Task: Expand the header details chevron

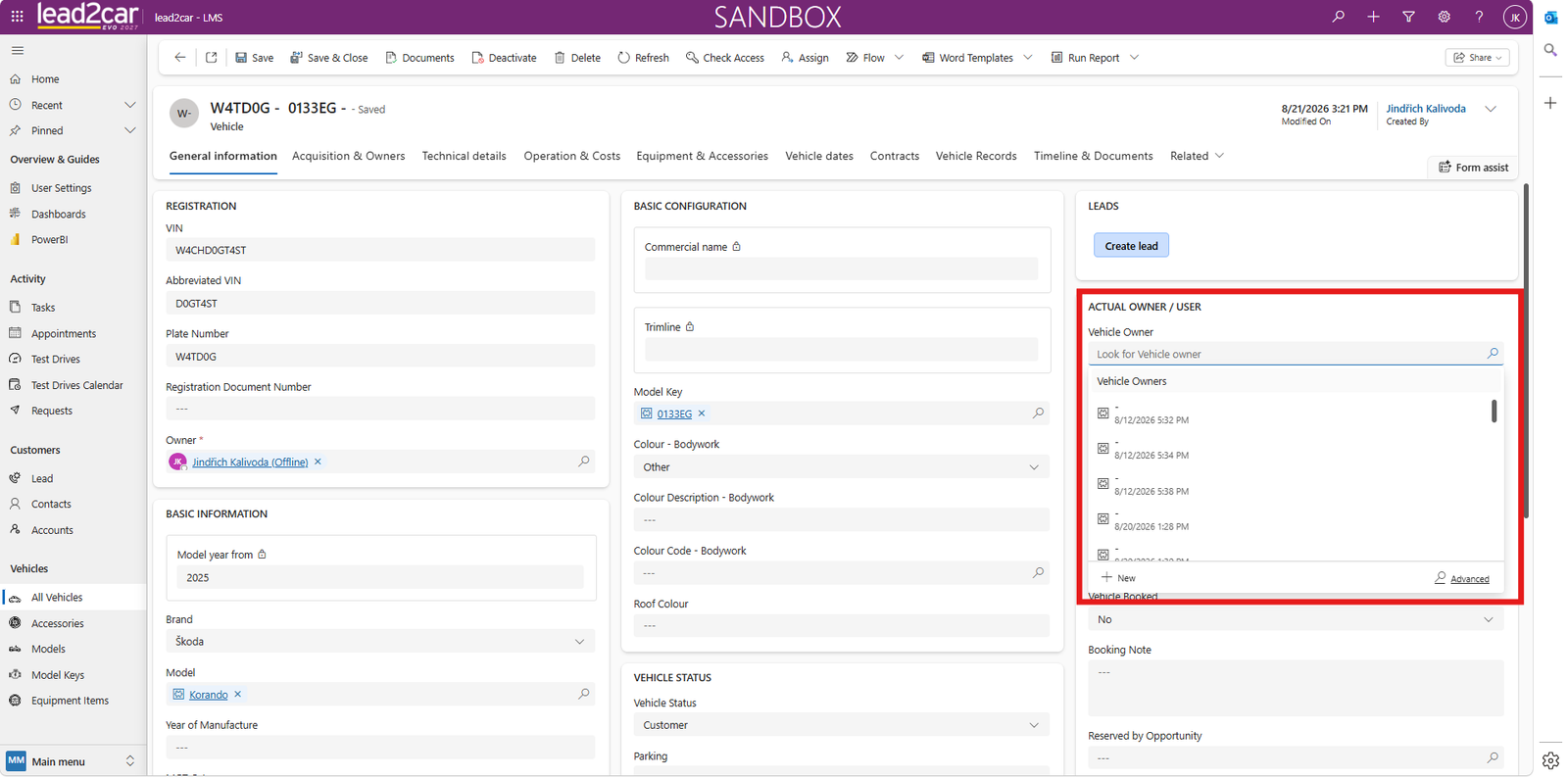Action: point(1491,109)
